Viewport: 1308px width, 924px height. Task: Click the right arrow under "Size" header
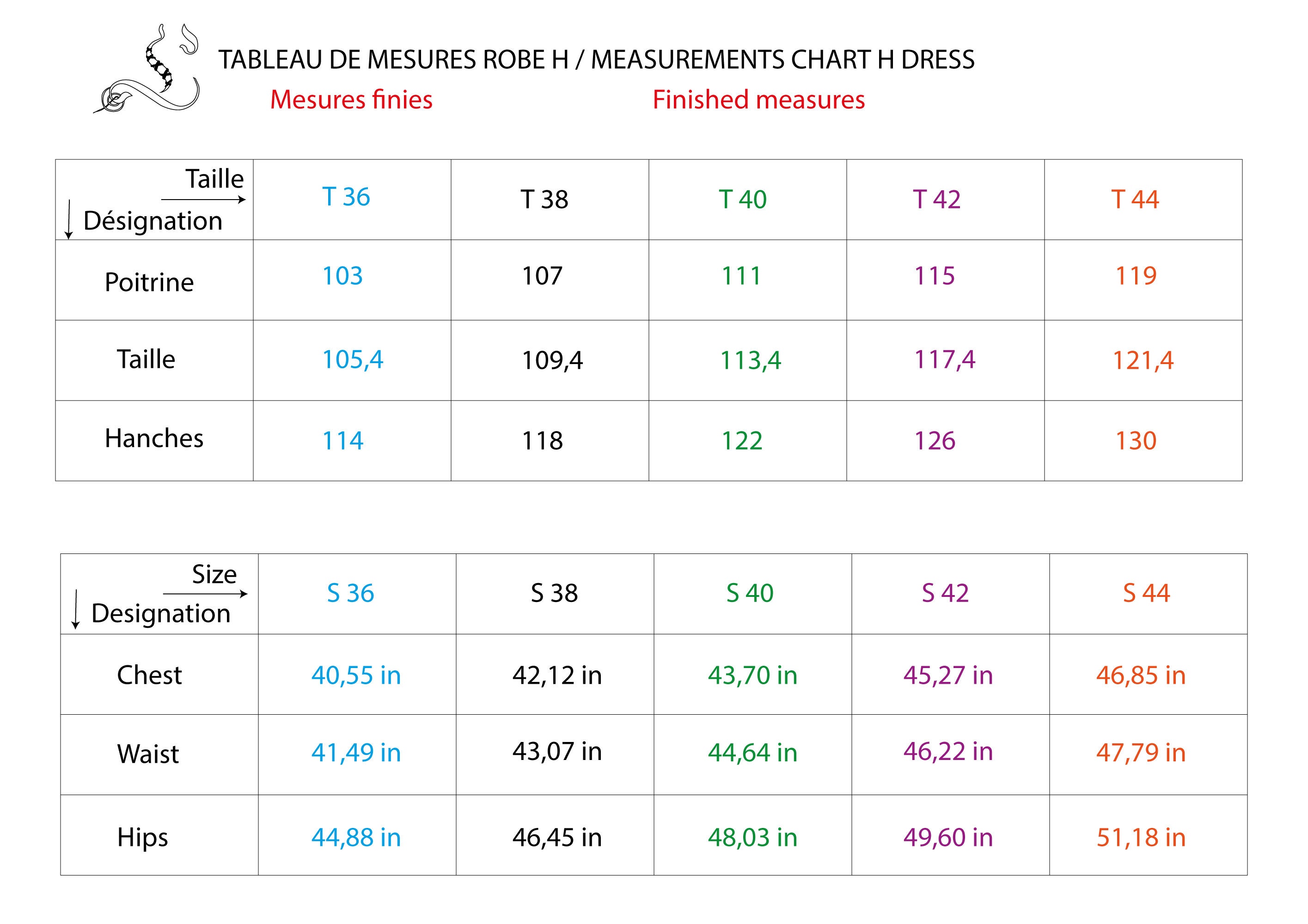[x=205, y=594]
